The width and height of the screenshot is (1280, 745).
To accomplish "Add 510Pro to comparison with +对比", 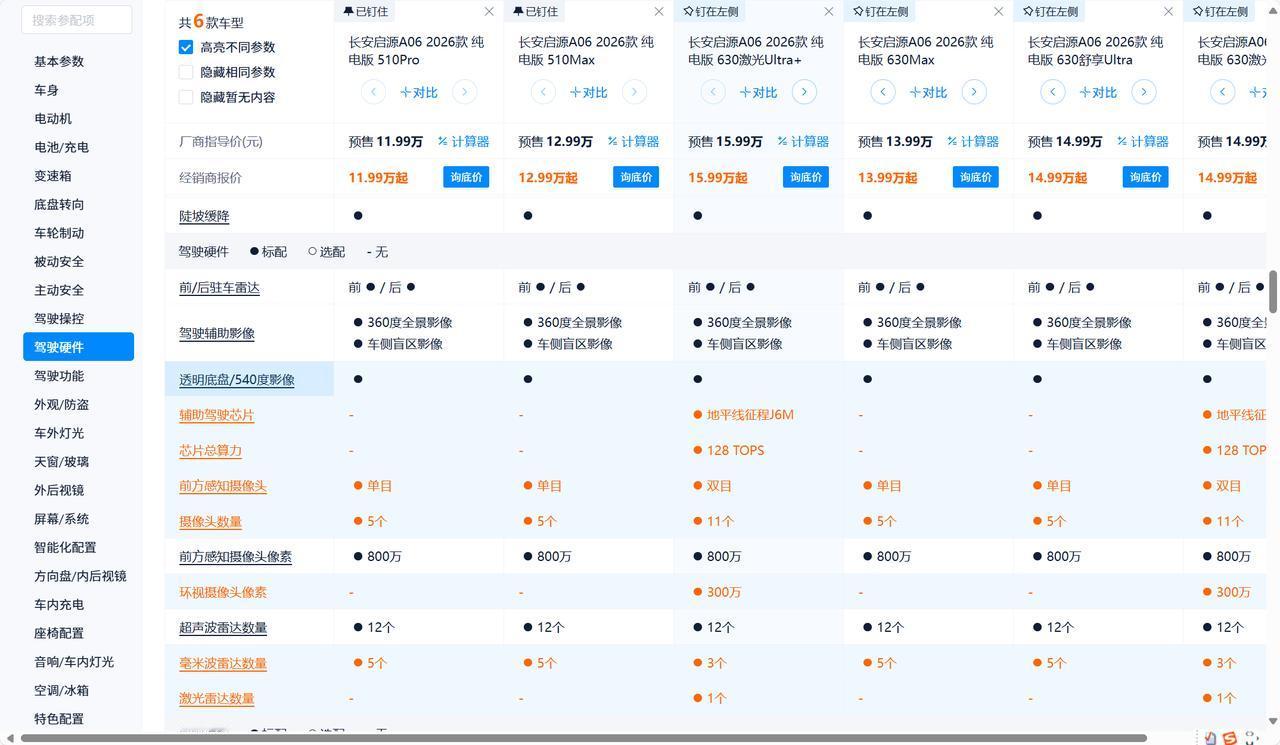I will click(x=419, y=92).
